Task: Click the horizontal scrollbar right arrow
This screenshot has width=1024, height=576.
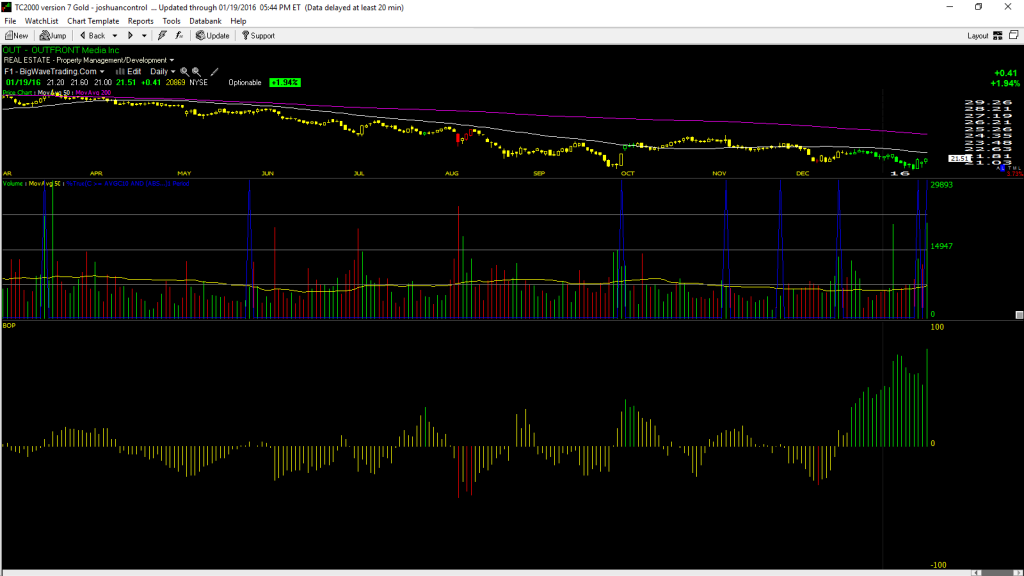Action: (x=1017, y=573)
